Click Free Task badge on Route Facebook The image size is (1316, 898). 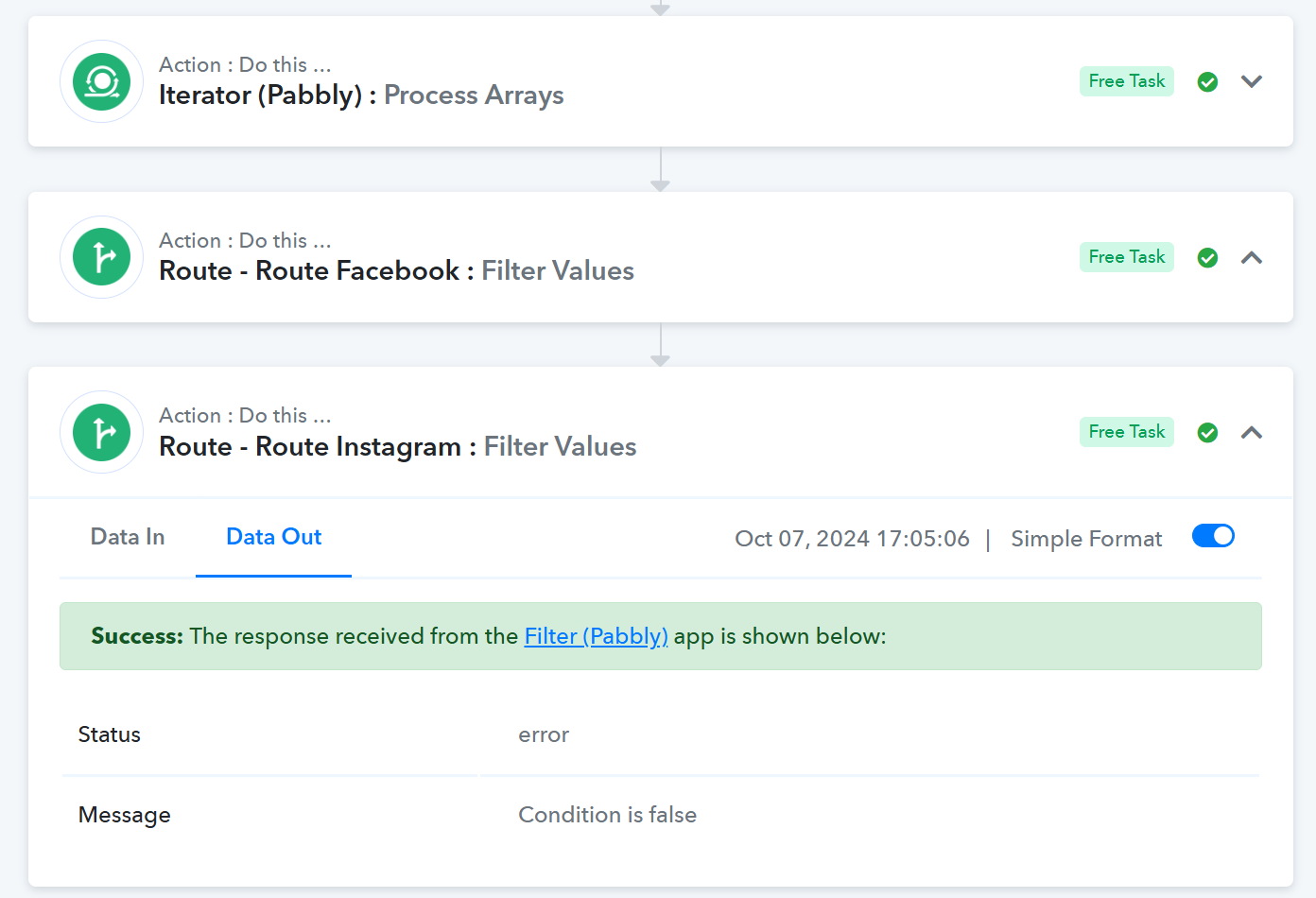[1127, 257]
